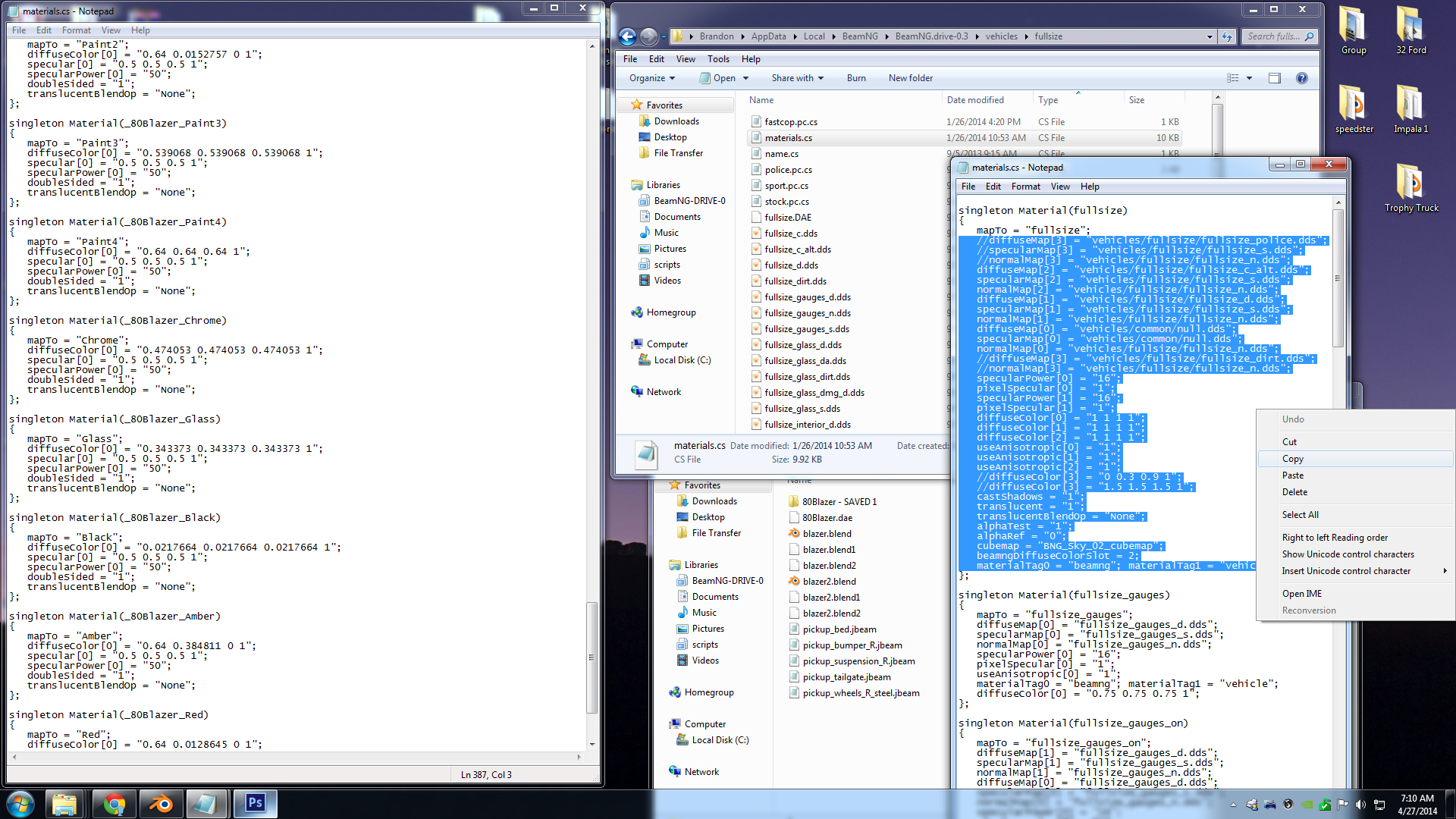Select blazer.blend file in lower Explorer
1456x819 pixels.
tap(827, 534)
